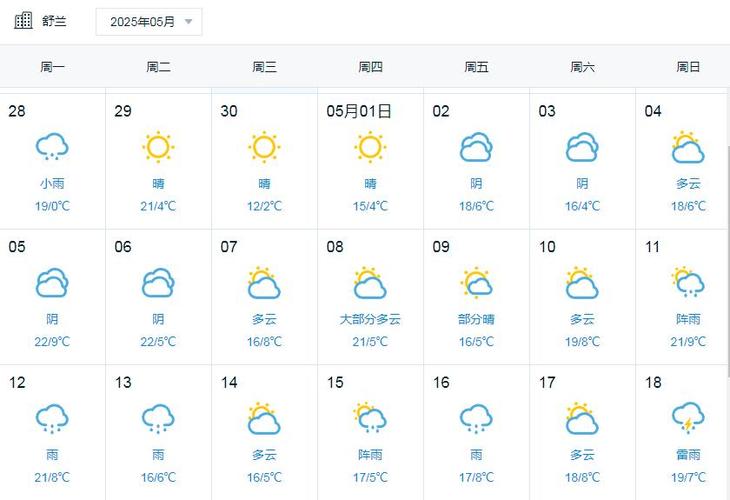Click the partly sunny icon on day 09
The height and width of the screenshot is (500, 730).
[476, 283]
